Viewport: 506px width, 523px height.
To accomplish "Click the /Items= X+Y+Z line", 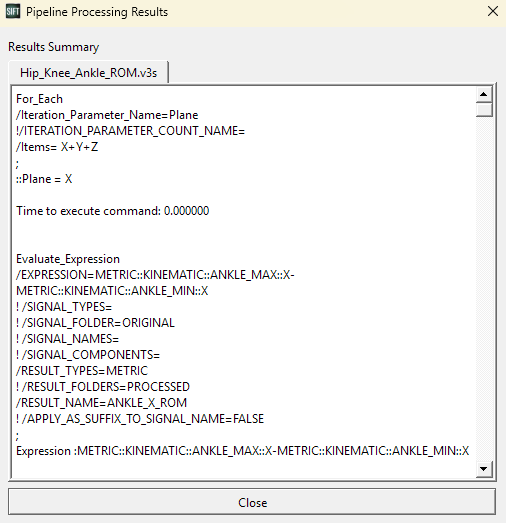I will (57, 147).
